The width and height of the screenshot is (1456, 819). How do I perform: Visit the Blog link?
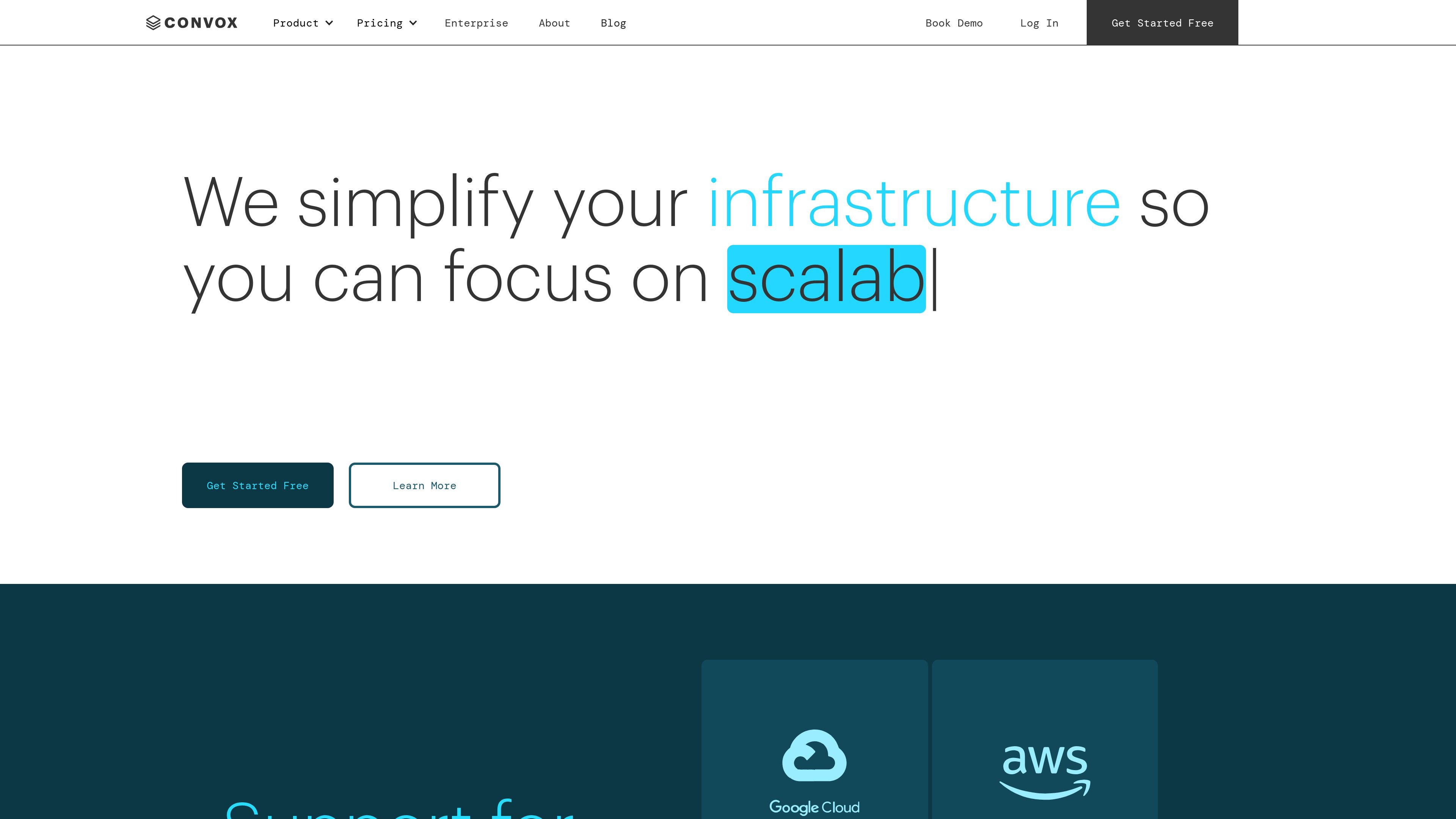[x=613, y=23]
